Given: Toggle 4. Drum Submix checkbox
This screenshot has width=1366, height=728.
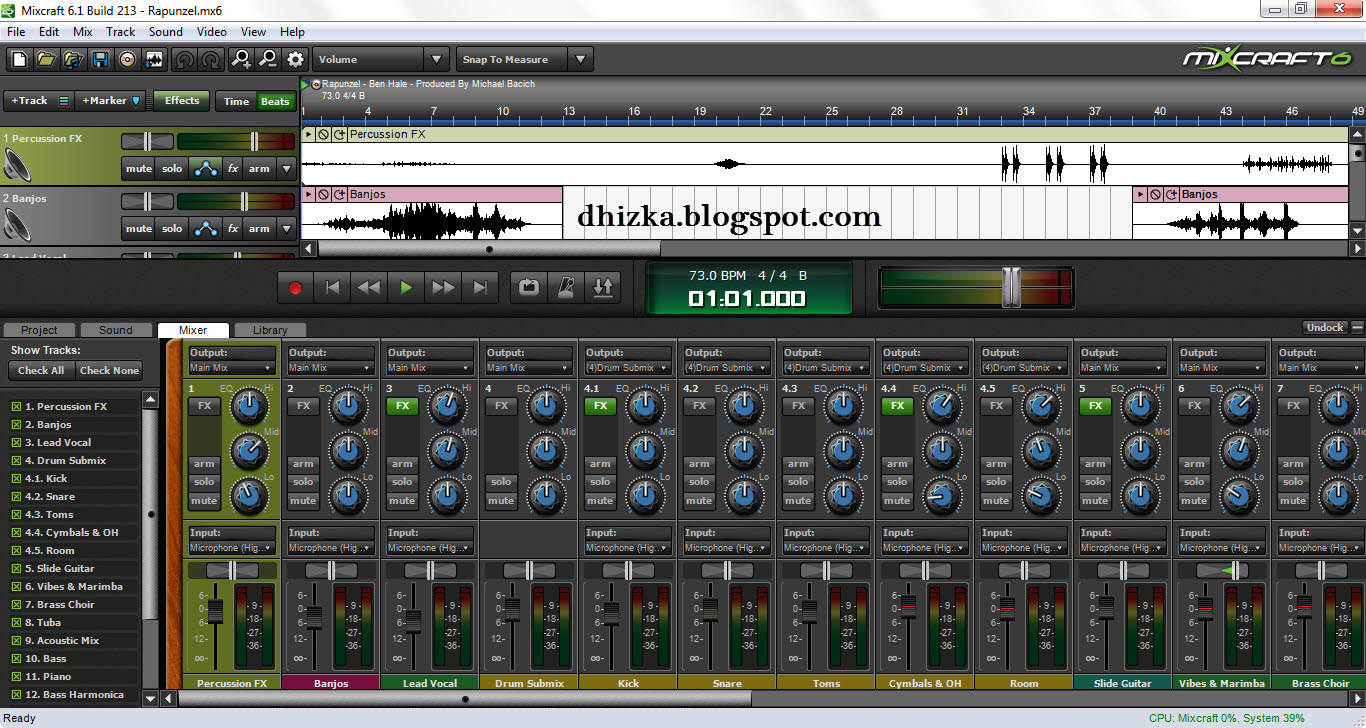Looking at the screenshot, I should (16, 461).
